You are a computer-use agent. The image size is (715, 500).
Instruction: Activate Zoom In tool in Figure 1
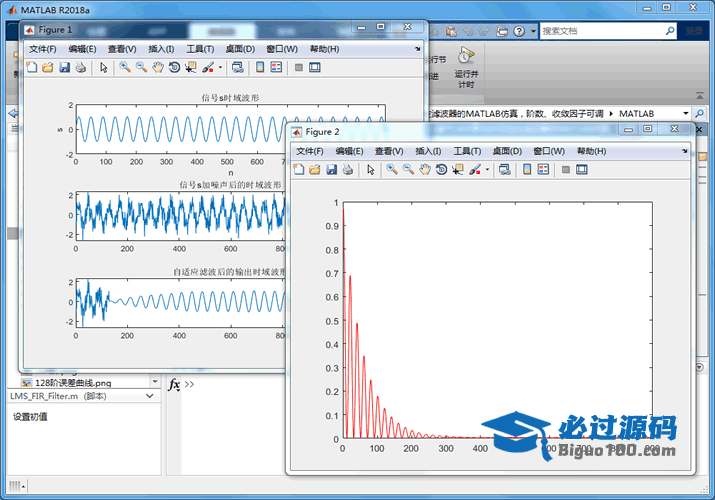pyautogui.click(x=124, y=67)
